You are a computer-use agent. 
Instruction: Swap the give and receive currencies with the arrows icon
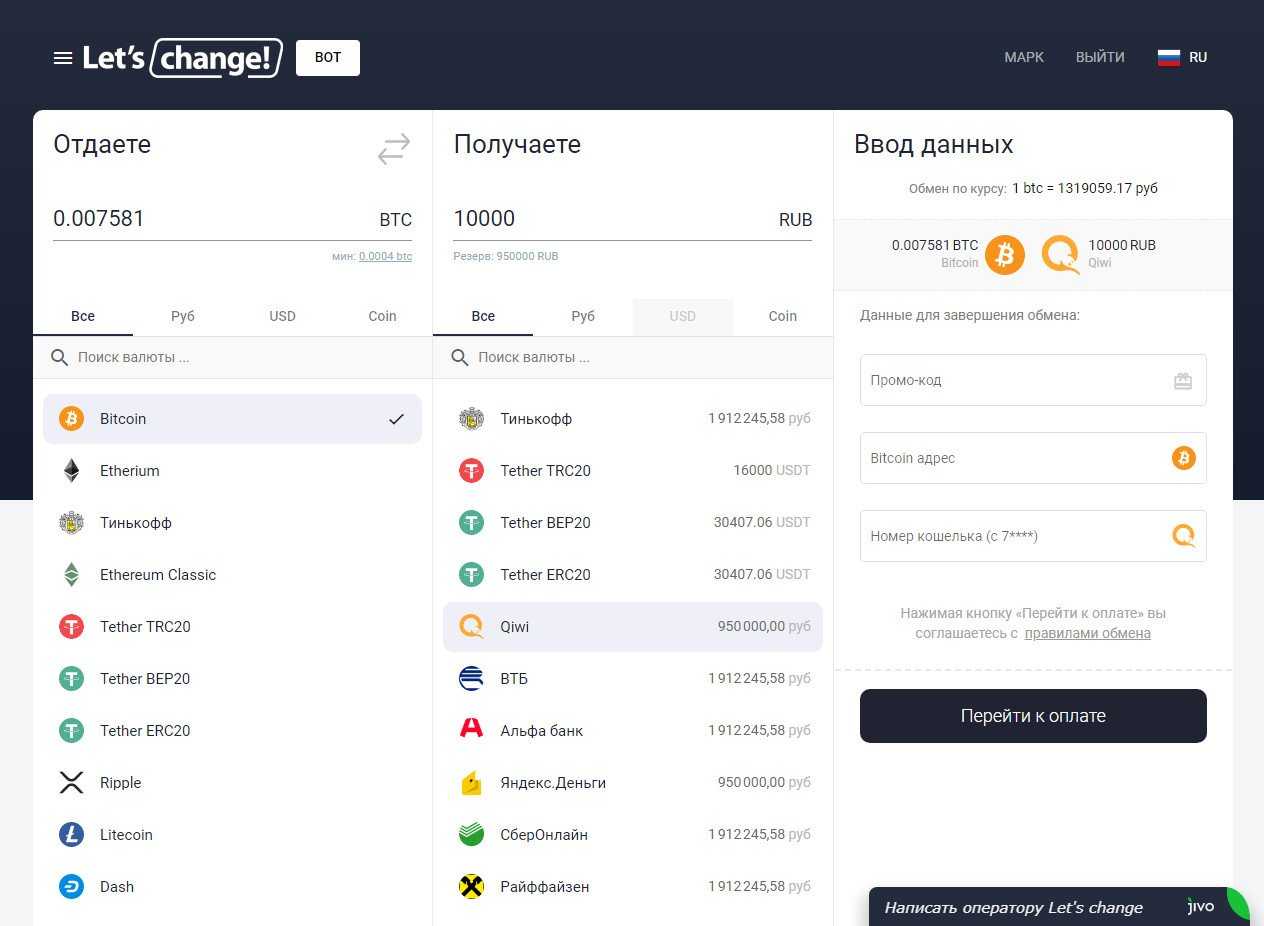pos(394,149)
